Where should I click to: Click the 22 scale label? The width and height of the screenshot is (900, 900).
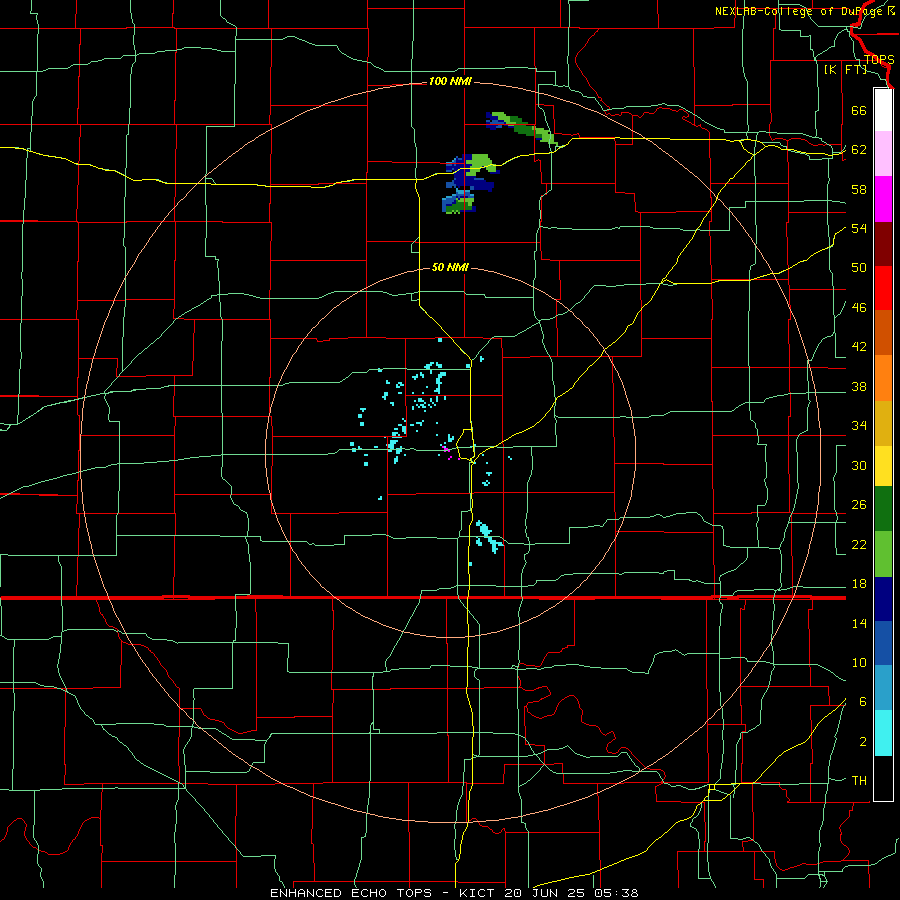coord(859,544)
